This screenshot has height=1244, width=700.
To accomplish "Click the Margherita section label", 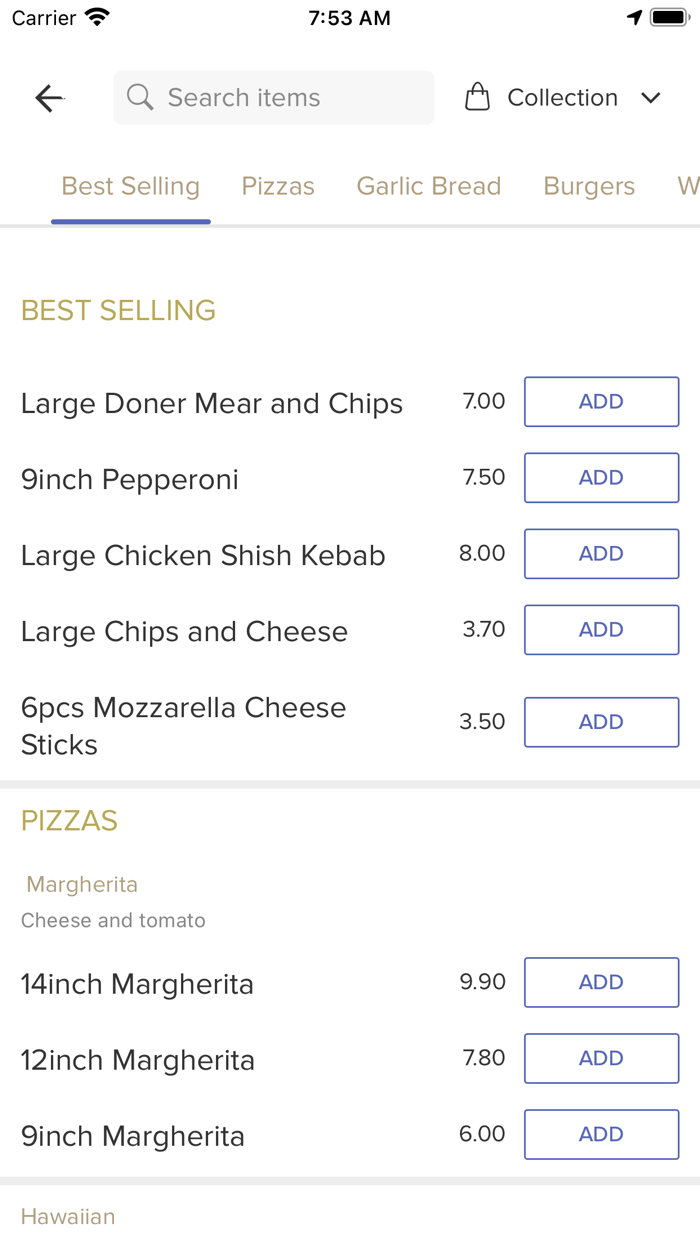I will coord(81,884).
